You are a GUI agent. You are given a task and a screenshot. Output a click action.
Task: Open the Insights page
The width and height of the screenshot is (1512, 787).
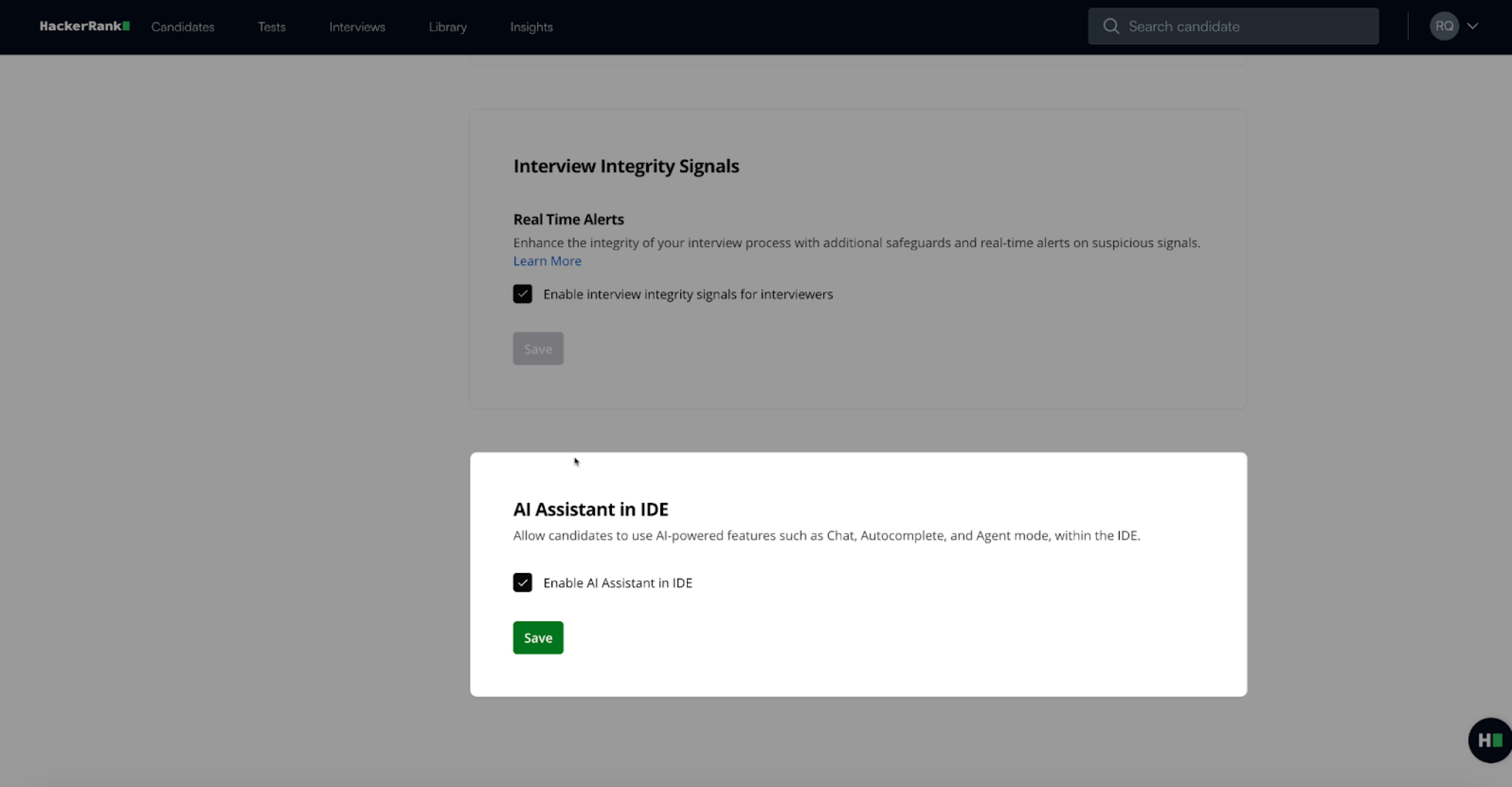point(531,27)
